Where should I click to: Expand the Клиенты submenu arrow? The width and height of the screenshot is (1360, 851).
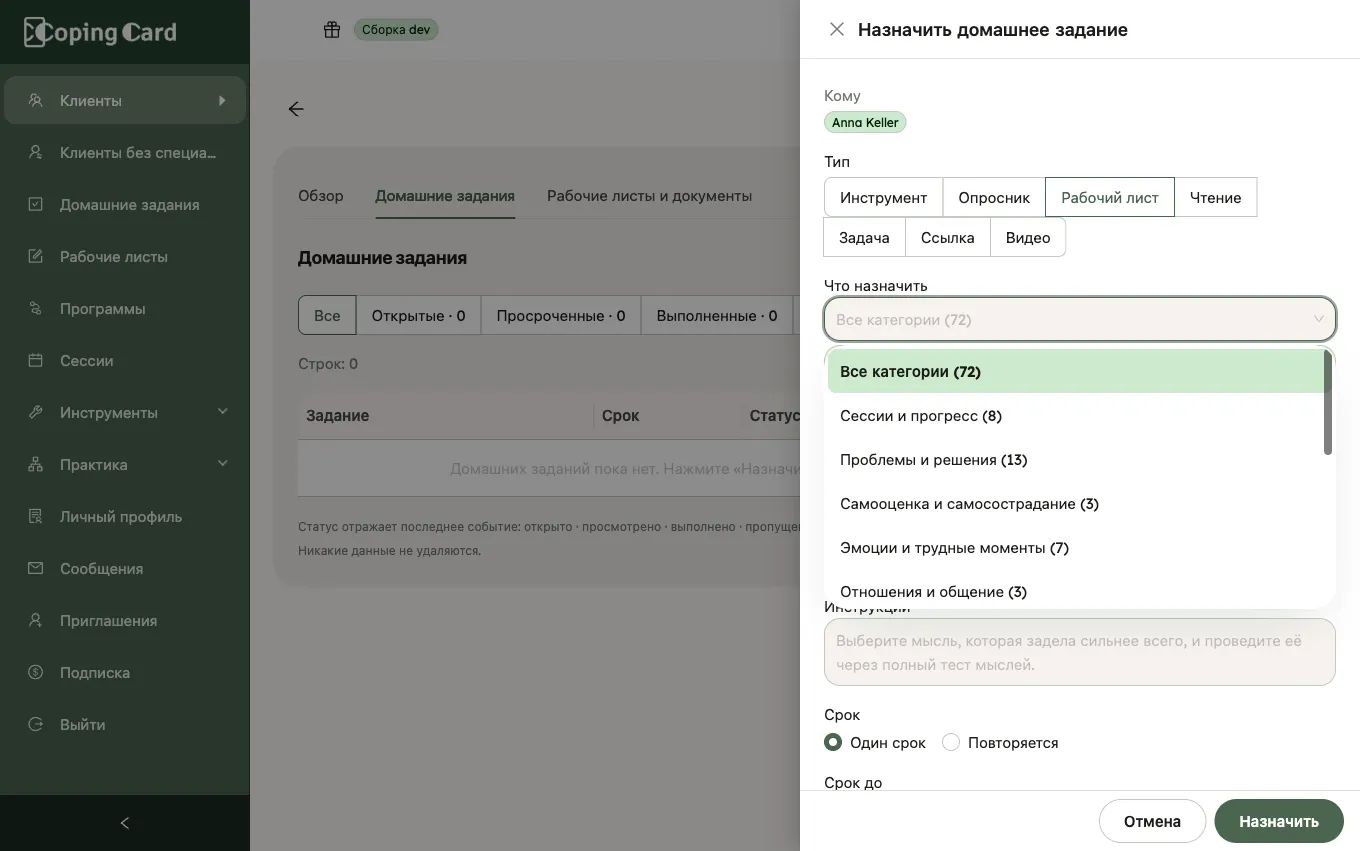[222, 100]
